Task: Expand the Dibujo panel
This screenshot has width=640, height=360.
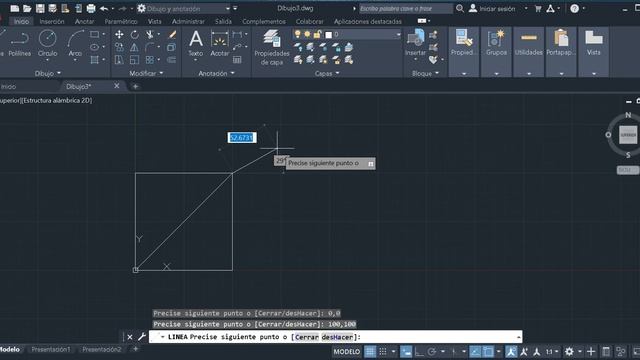Action: point(48,73)
